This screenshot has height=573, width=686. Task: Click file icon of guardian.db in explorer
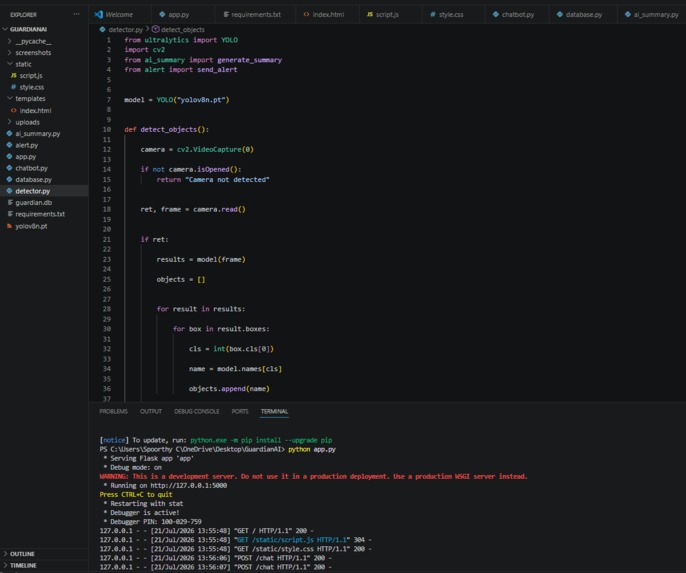(10, 203)
